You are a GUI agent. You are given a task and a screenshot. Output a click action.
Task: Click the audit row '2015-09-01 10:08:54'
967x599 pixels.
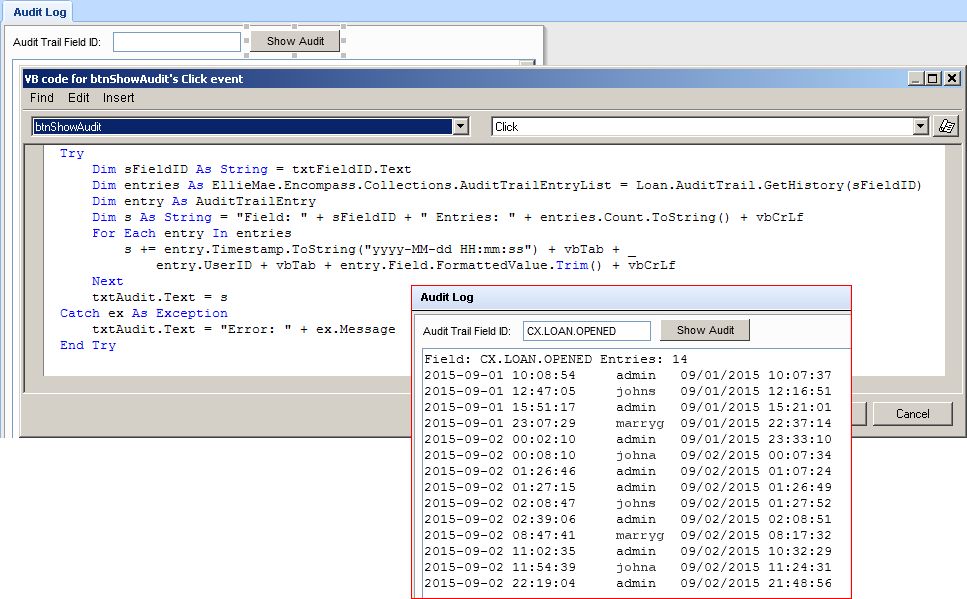[628, 375]
